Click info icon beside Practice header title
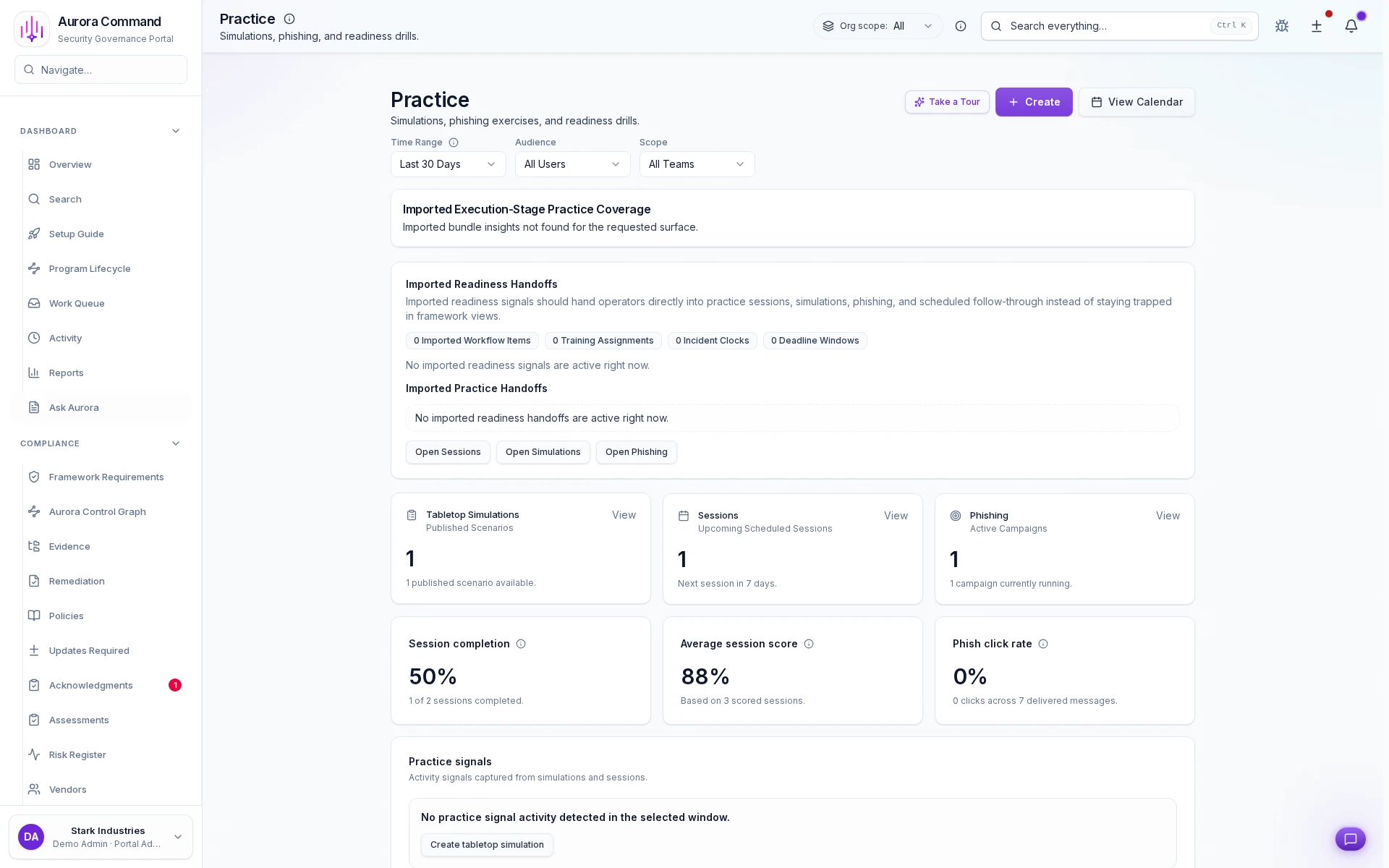This screenshot has height=868, width=1389. click(289, 19)
